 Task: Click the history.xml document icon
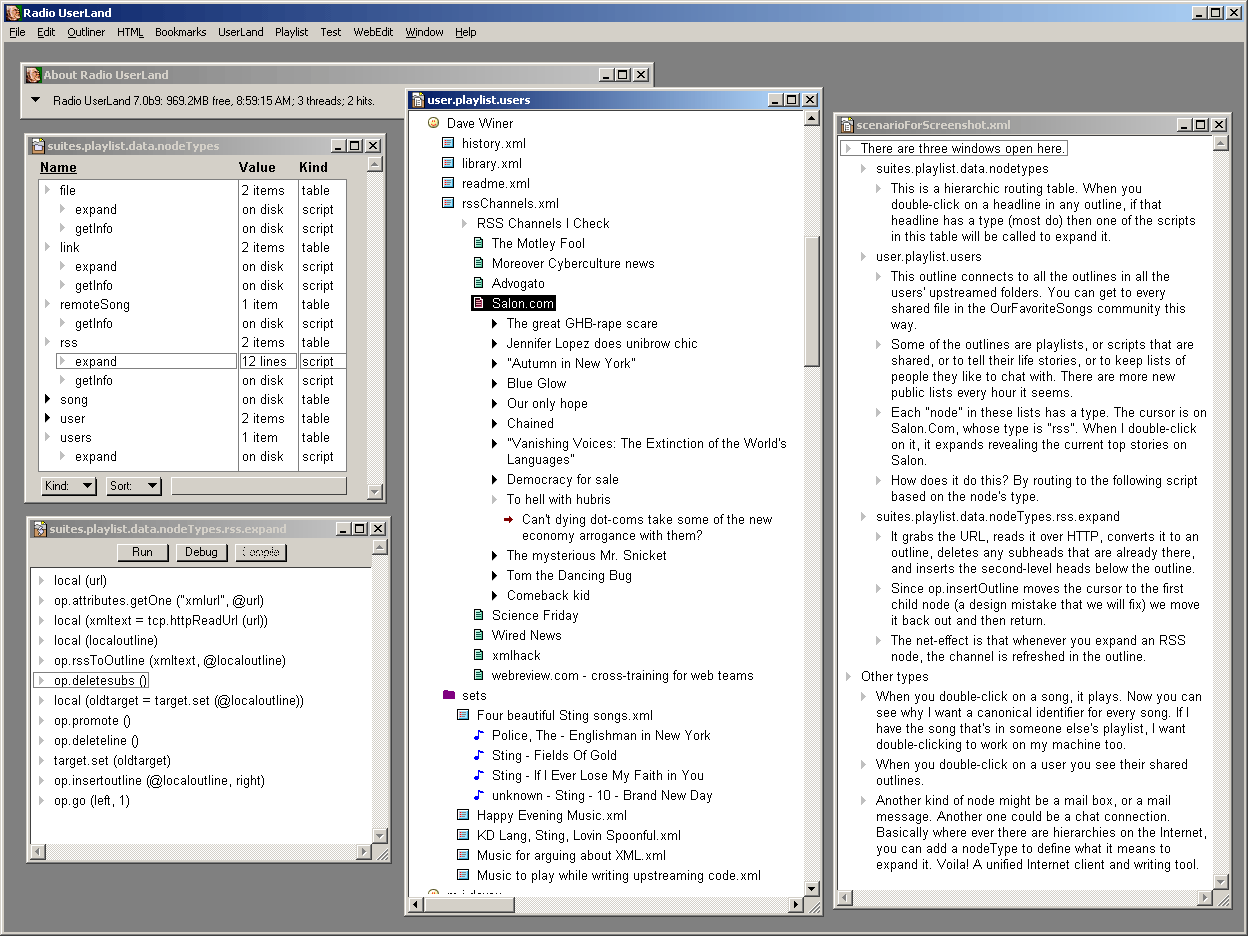tap(448, 143)
